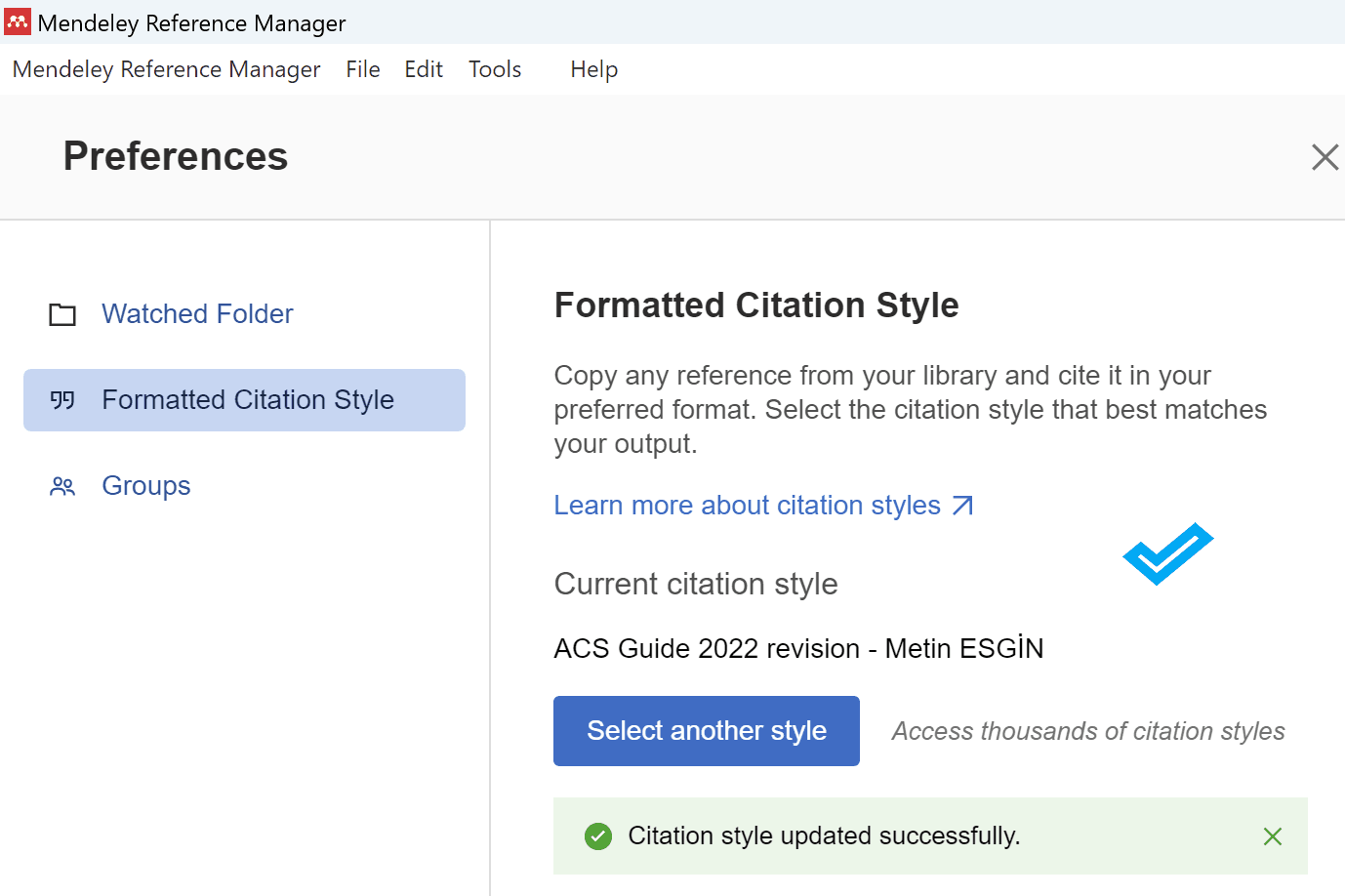The image size is (1345, 896).
Task: Click the Citation style updated successfully message
Action: pos(824,836)
